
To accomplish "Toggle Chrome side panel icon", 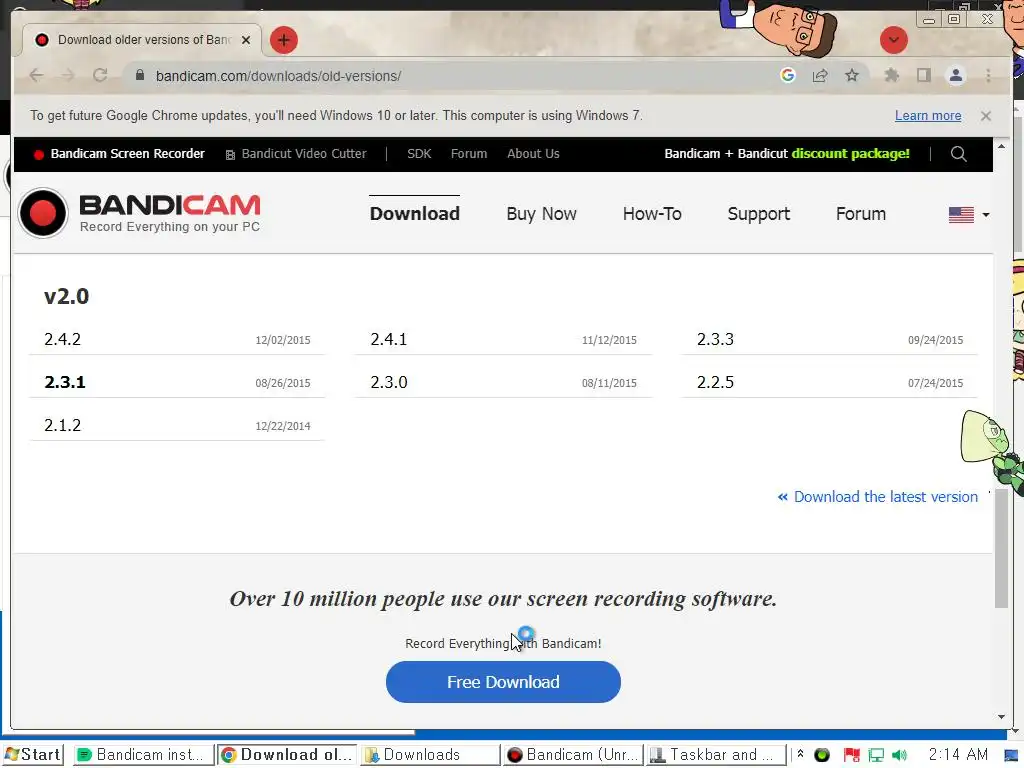I will point(923,76).
